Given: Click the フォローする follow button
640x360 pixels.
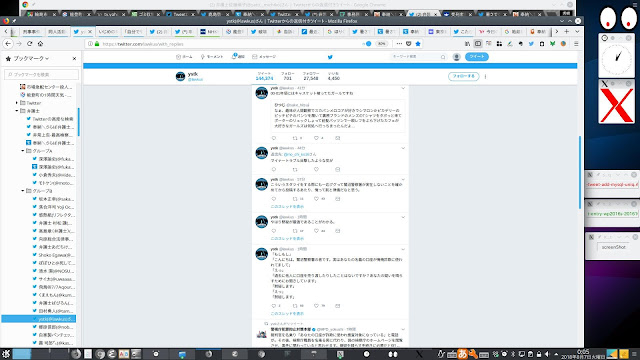Looking at the screenshot, I should click(x=463, y=76).
